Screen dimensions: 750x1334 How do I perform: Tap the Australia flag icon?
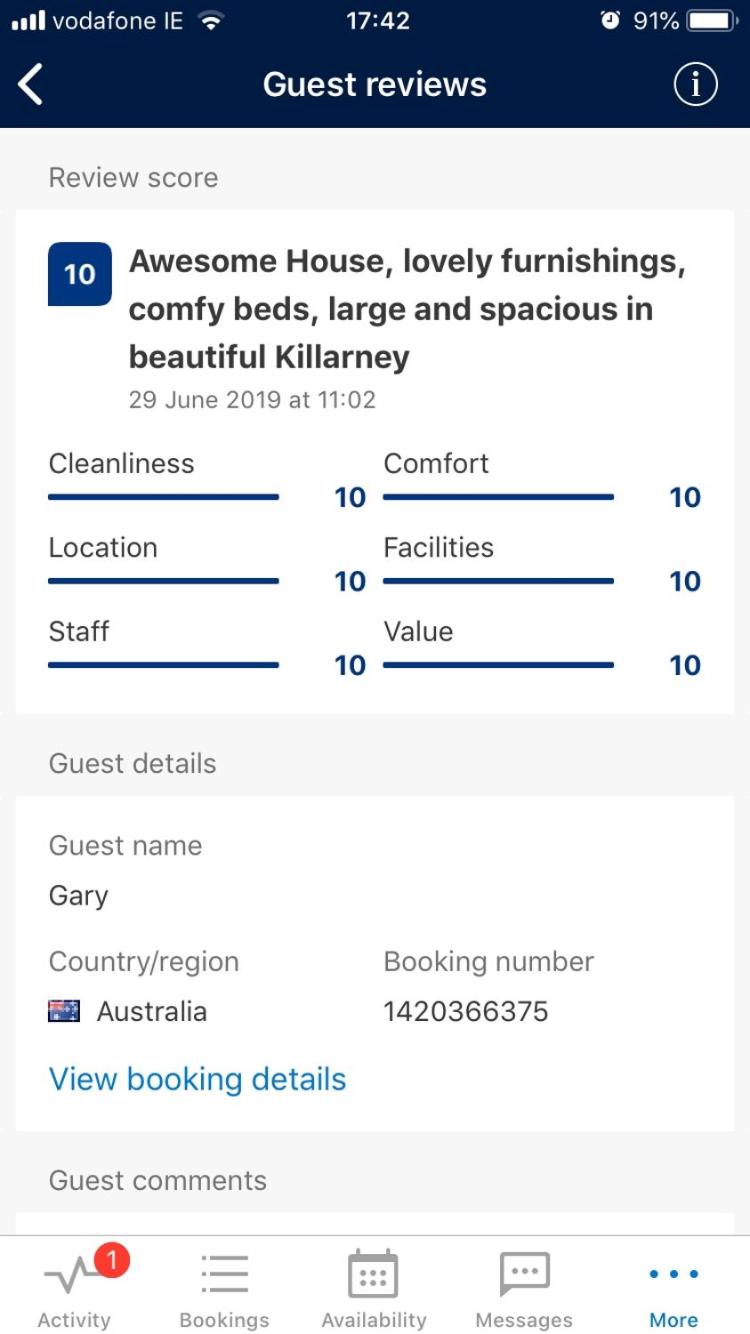point(64,1011)
